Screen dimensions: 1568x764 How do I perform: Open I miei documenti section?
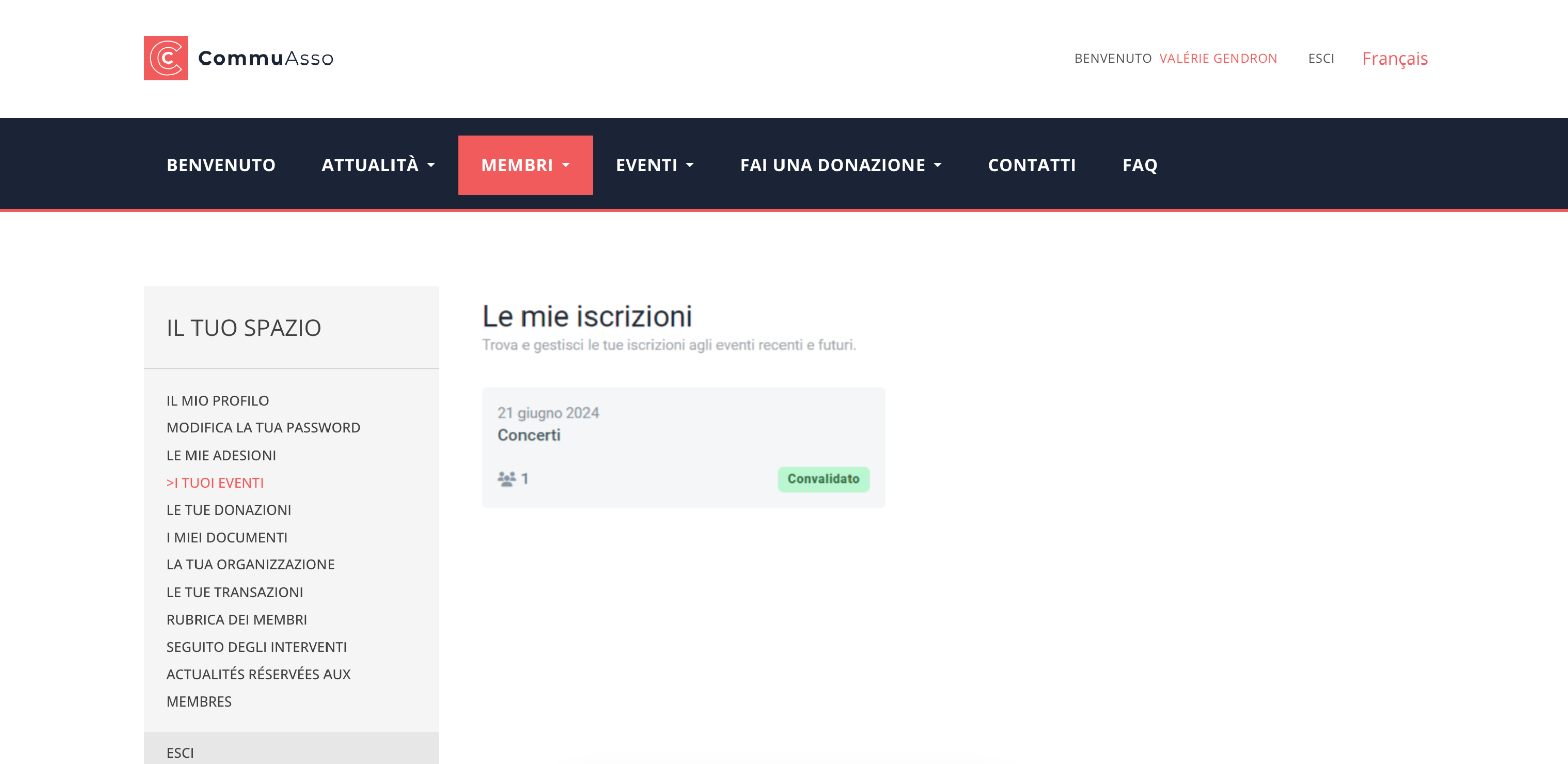226,538
